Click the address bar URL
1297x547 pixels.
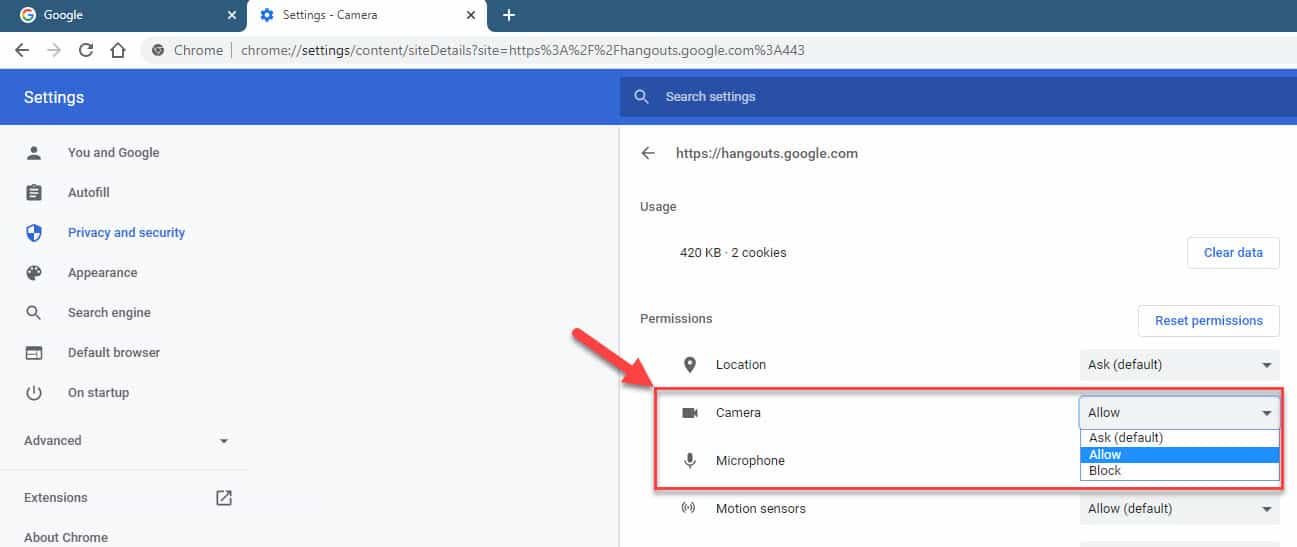(x=522, y=50)
